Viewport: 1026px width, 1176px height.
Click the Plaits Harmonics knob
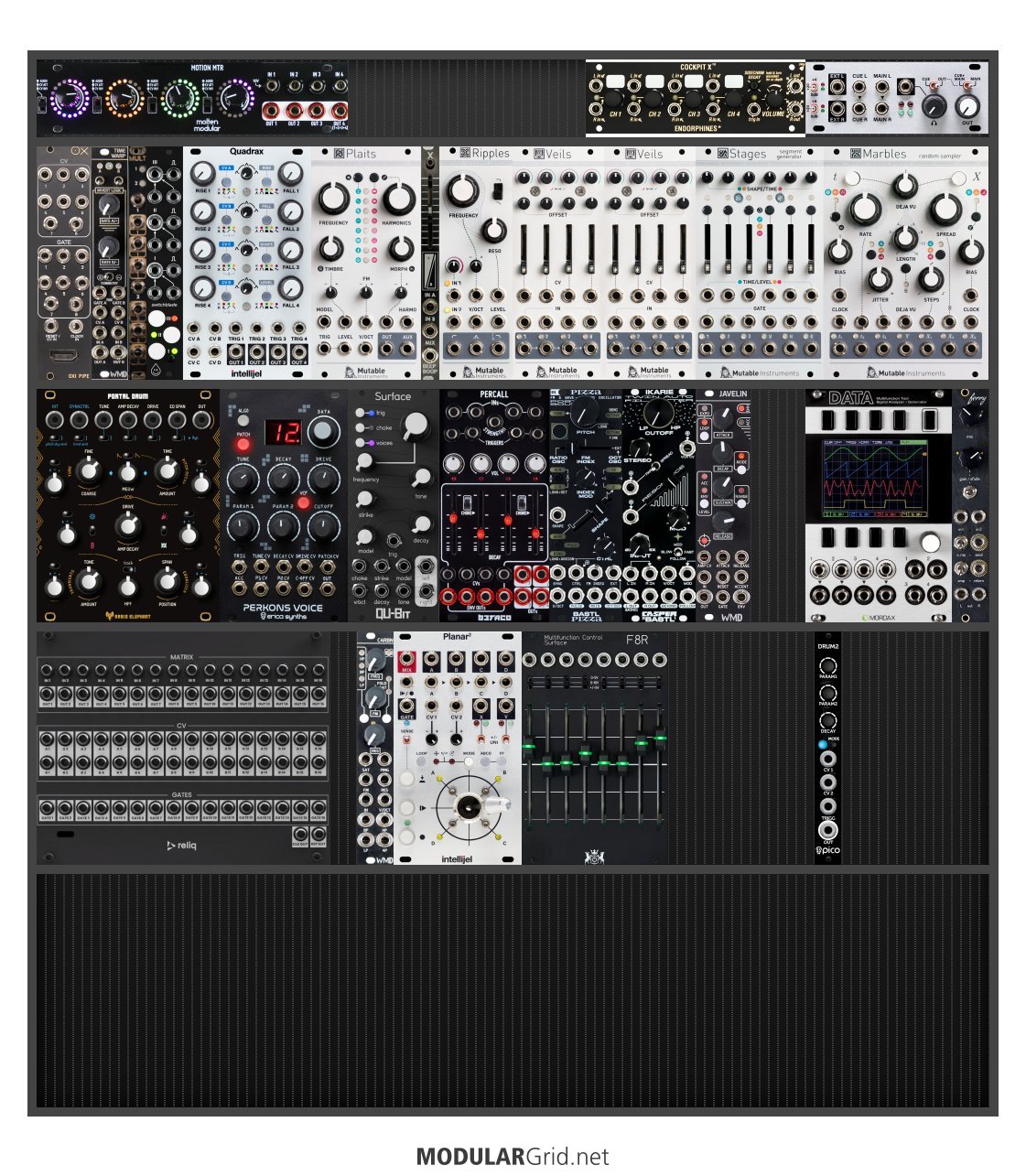point(397,197)
